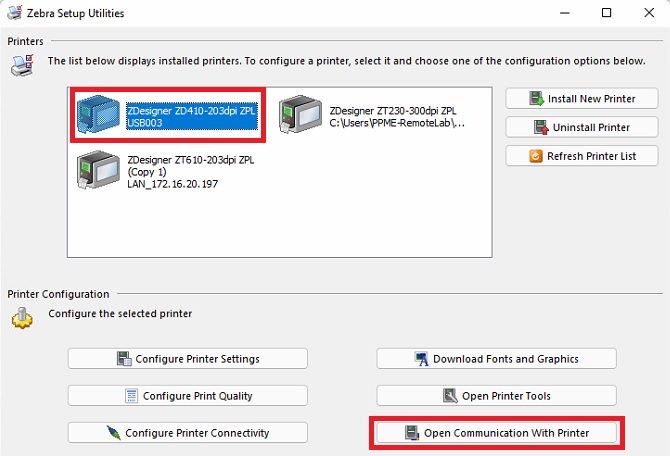
Task: Click the Printers section printer icon
Action: [x=22, y=65]
